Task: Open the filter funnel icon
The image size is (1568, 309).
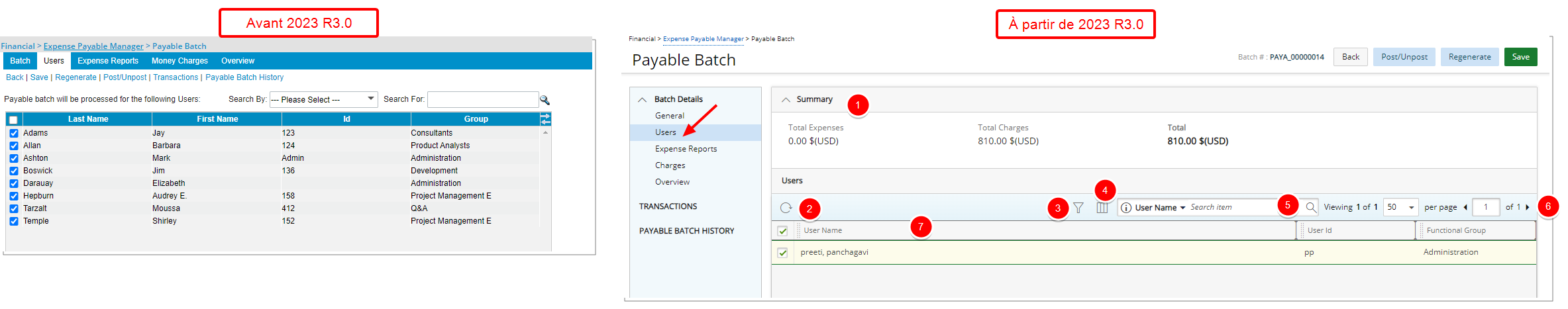Action: pyautogui.click(x=1078, y=208)
